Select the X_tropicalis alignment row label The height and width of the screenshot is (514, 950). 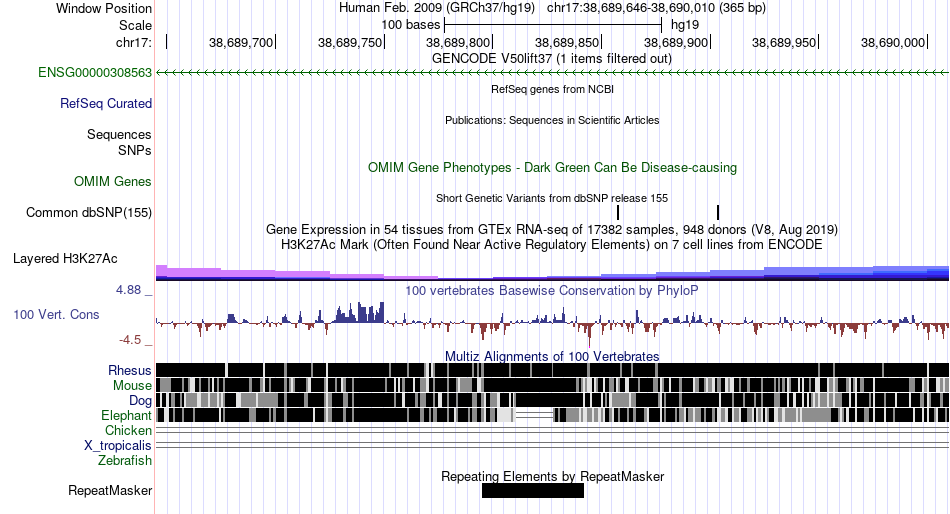coord(118,446)
